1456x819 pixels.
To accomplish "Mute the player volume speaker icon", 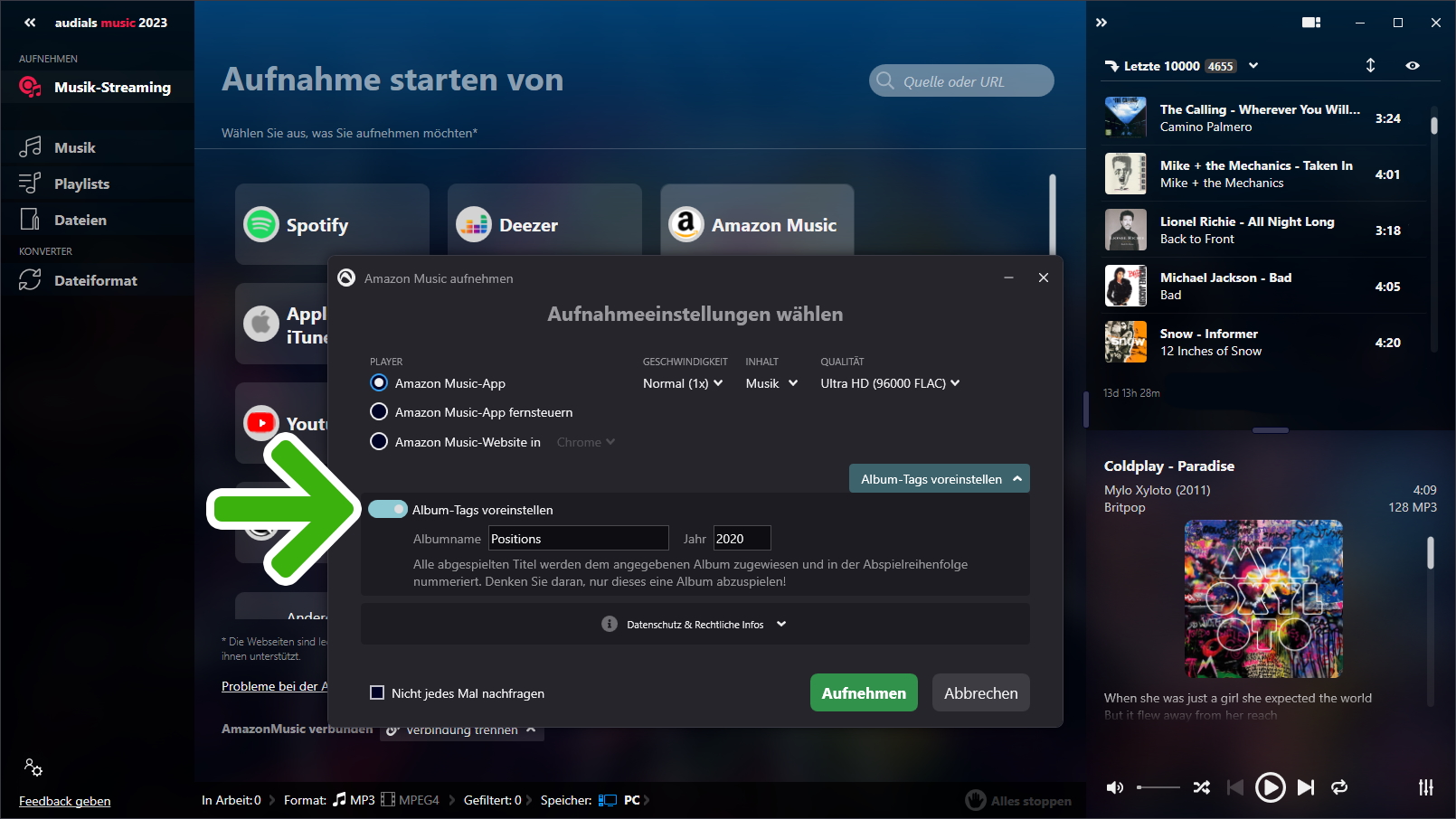I will 1115,787.
